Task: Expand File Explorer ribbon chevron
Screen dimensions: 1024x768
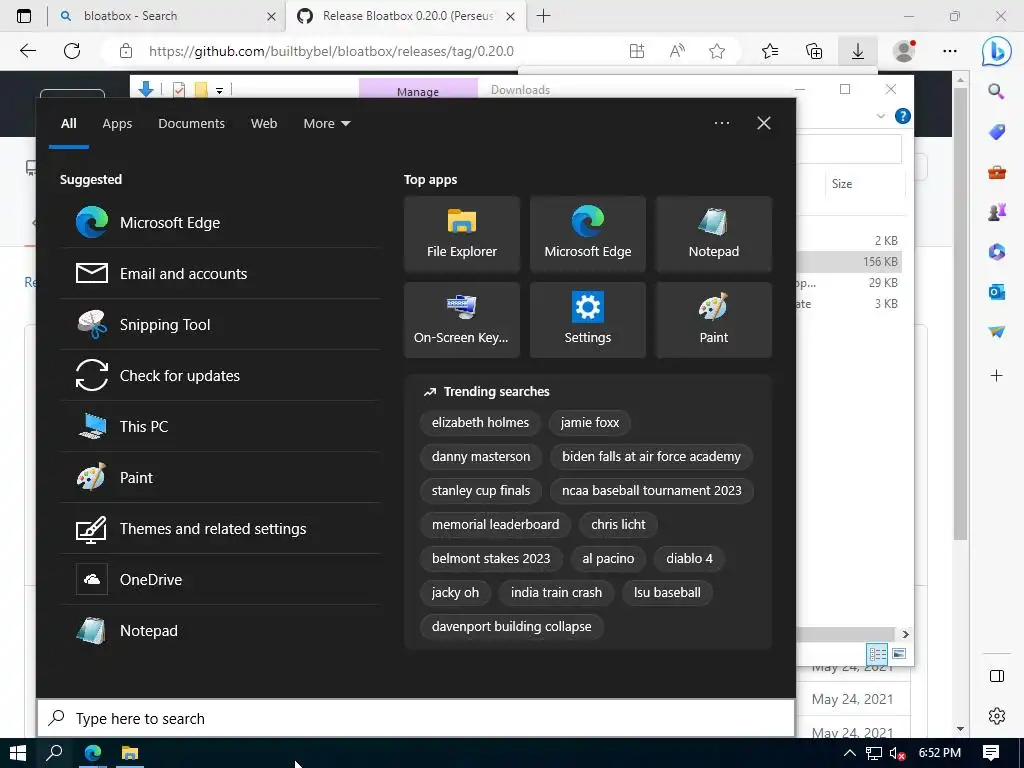Action: [x=880, y=116]
